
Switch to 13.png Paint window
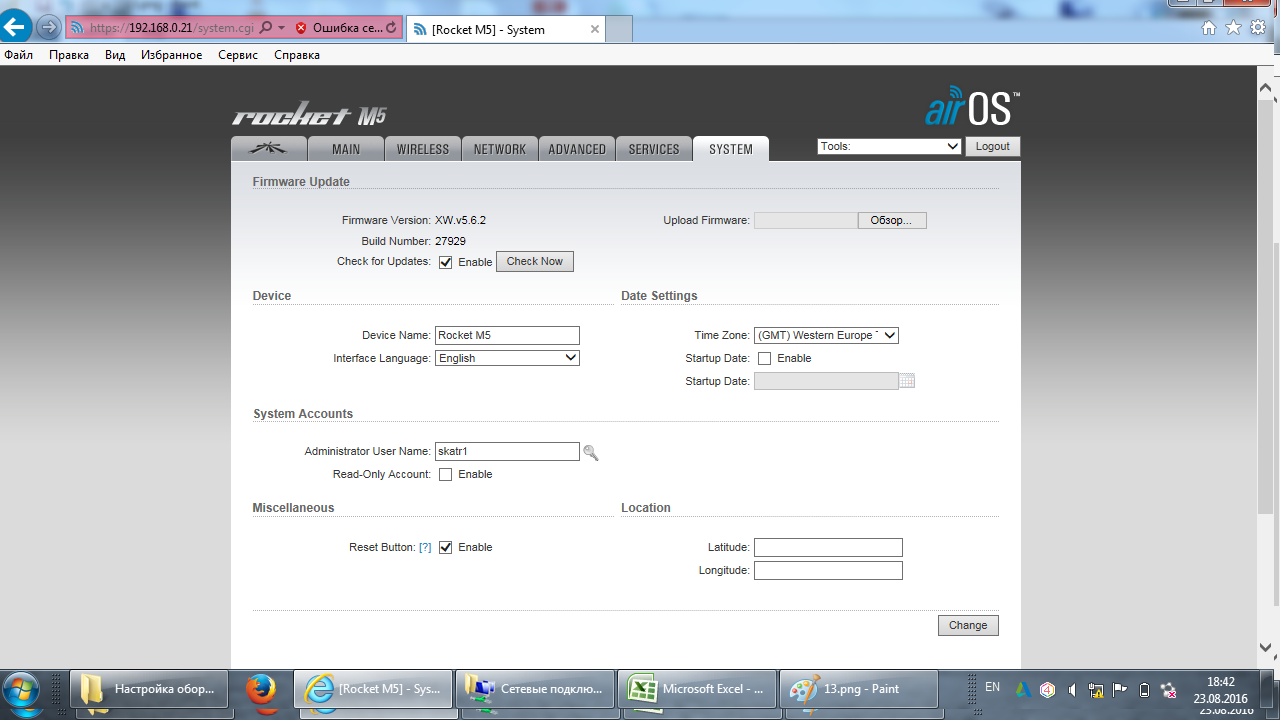[859, 689]
